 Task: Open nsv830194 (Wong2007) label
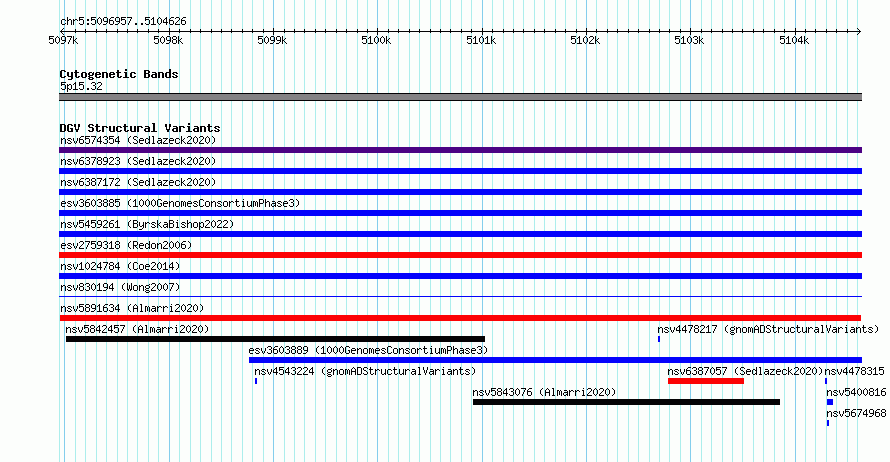(x=120, y=287)
